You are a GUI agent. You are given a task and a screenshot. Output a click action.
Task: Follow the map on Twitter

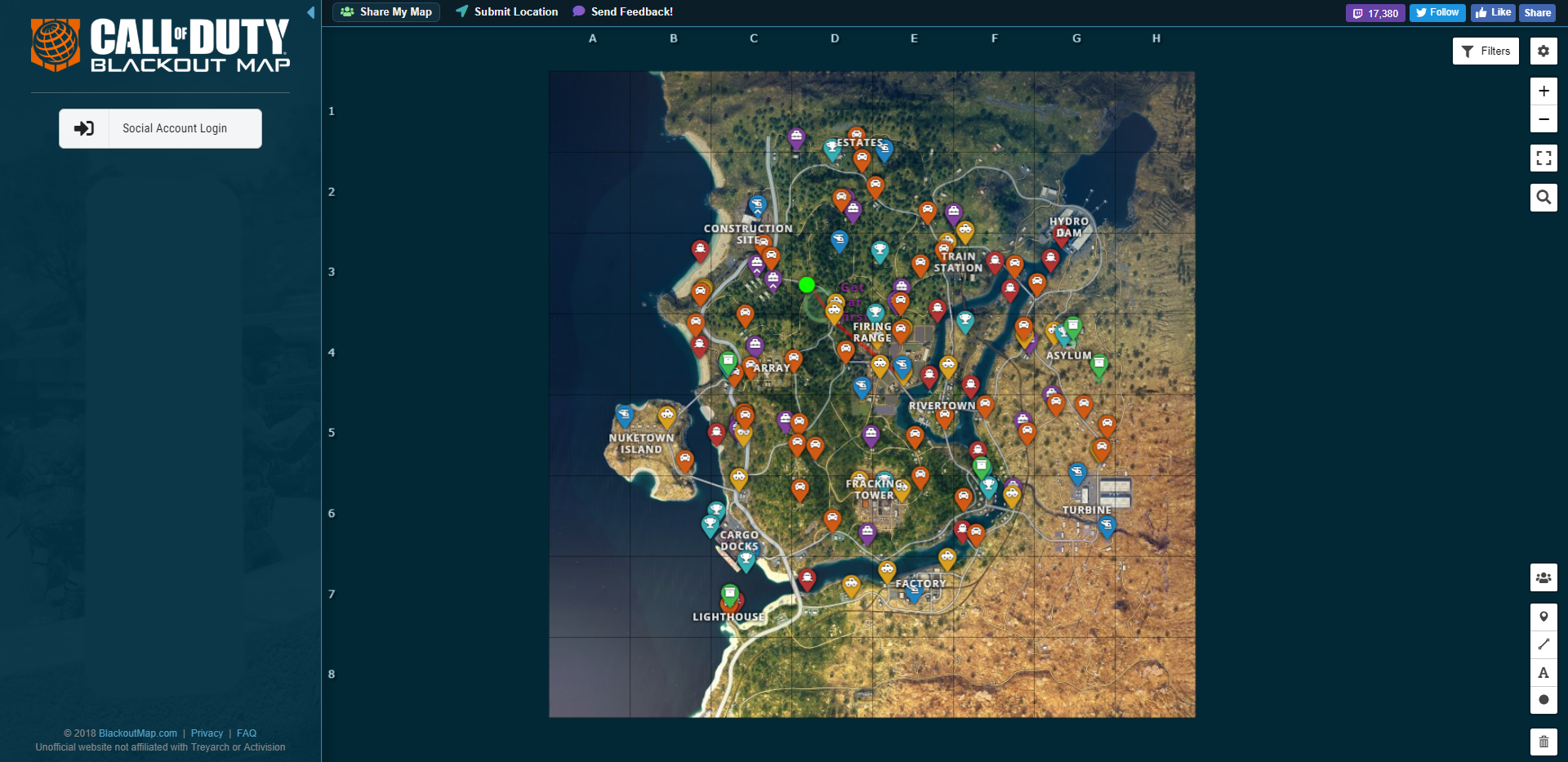tap(1437, 12)
